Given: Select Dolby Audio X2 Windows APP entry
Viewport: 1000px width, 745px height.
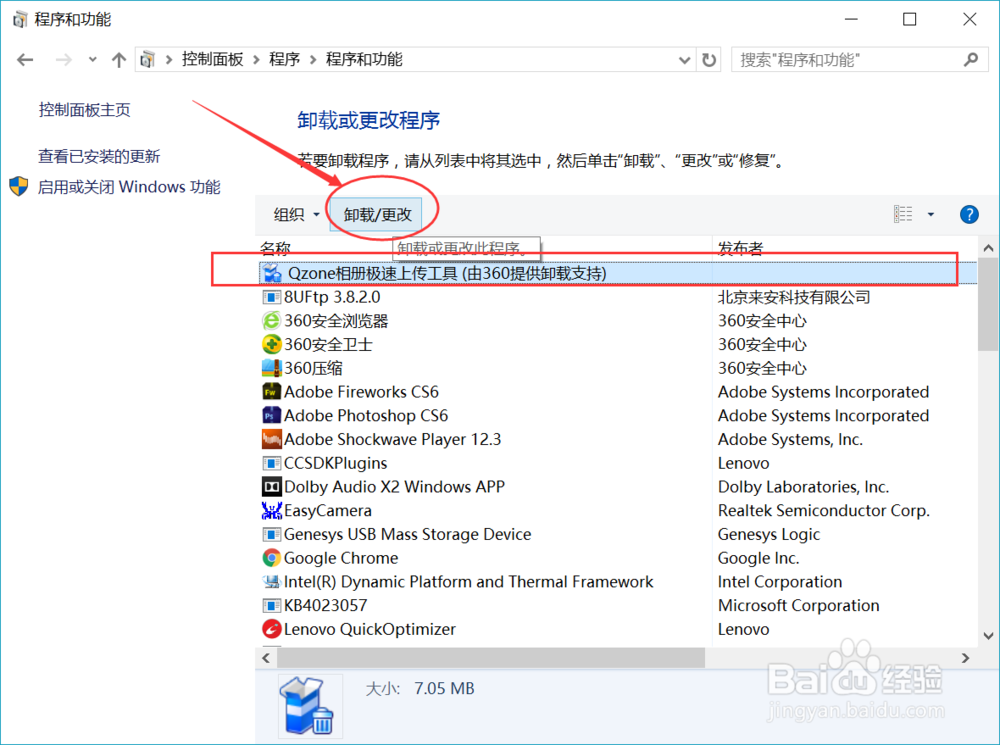Looking at the screenshot, I should pos(394,487).
